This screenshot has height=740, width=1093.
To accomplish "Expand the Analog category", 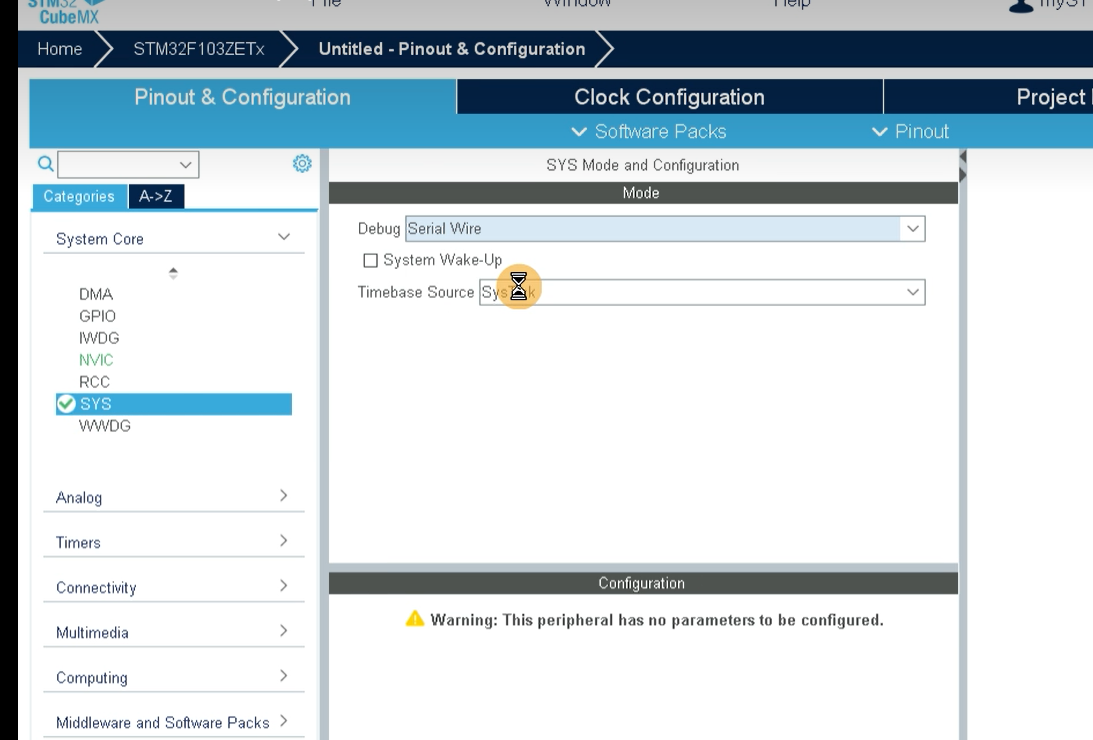I will point(173,497).
